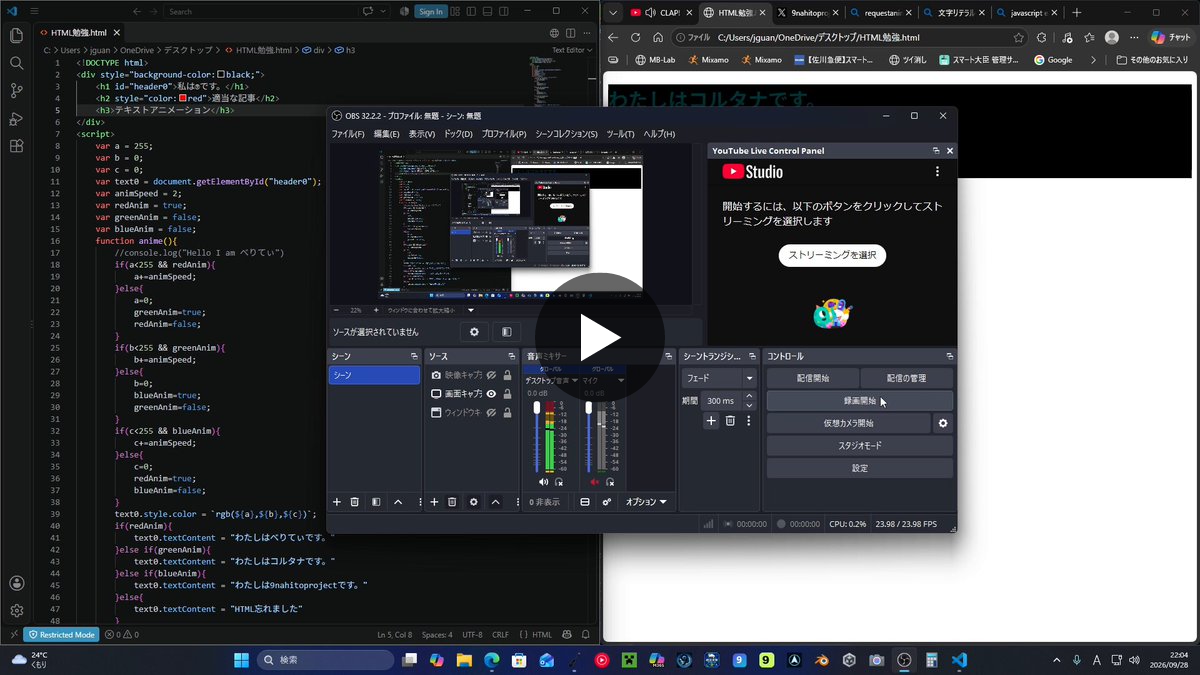Viewport: 1200px width, 675px height.
Task: Add a new source with plus icon
Action: pyautogui.click(x=434, y=502)
